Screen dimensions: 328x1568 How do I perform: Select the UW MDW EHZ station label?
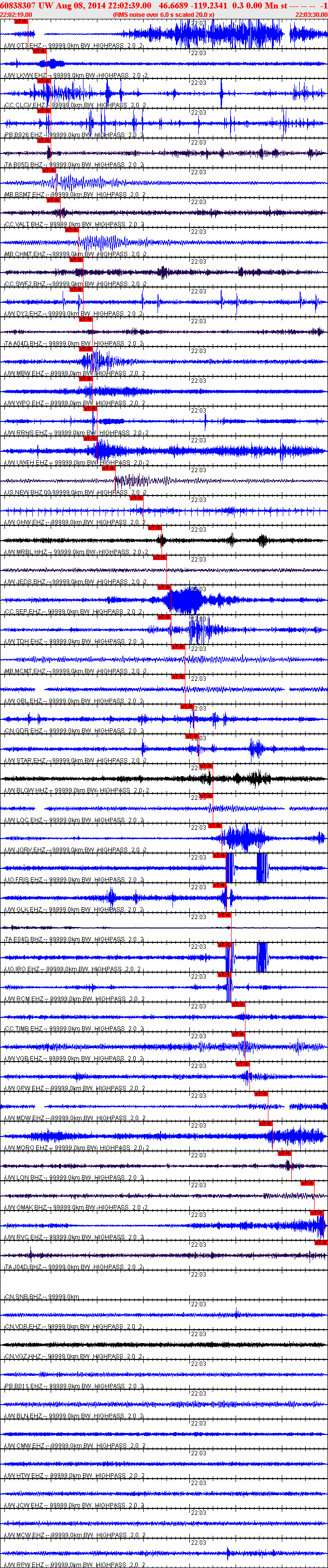click(x=75, y=1119)
